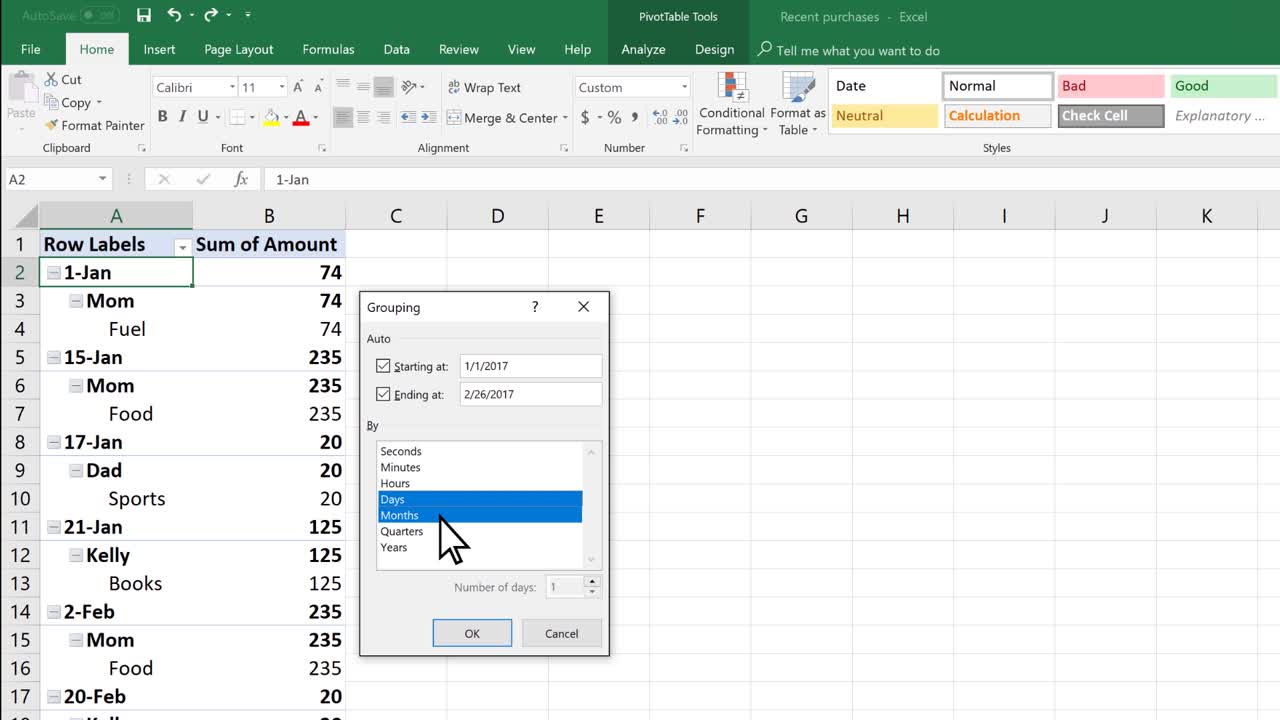This screenshot has height=720, width=1280.
Task: Toggle Underline formatting
Action: 203,117
